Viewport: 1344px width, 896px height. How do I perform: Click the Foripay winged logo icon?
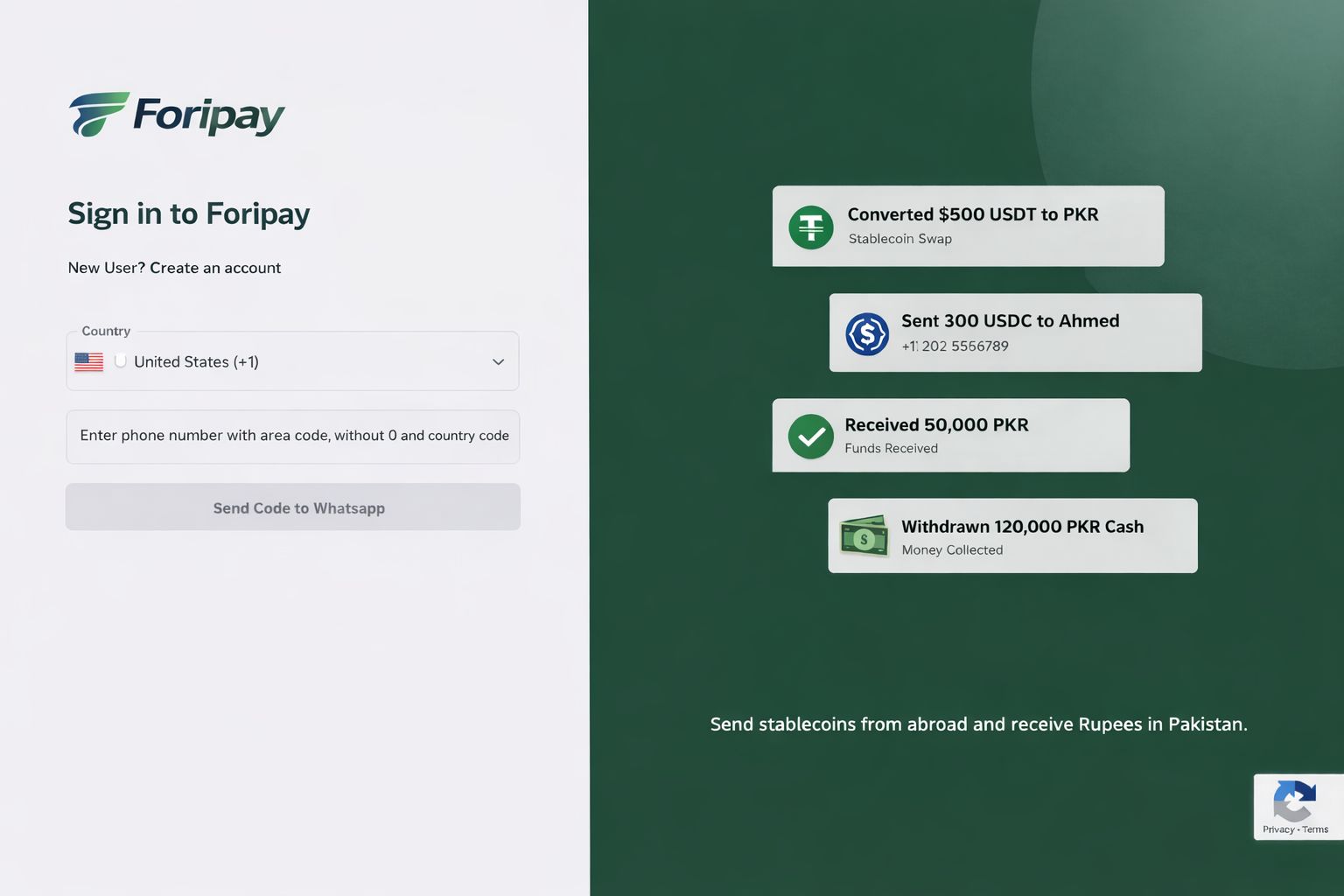(98, 115)
